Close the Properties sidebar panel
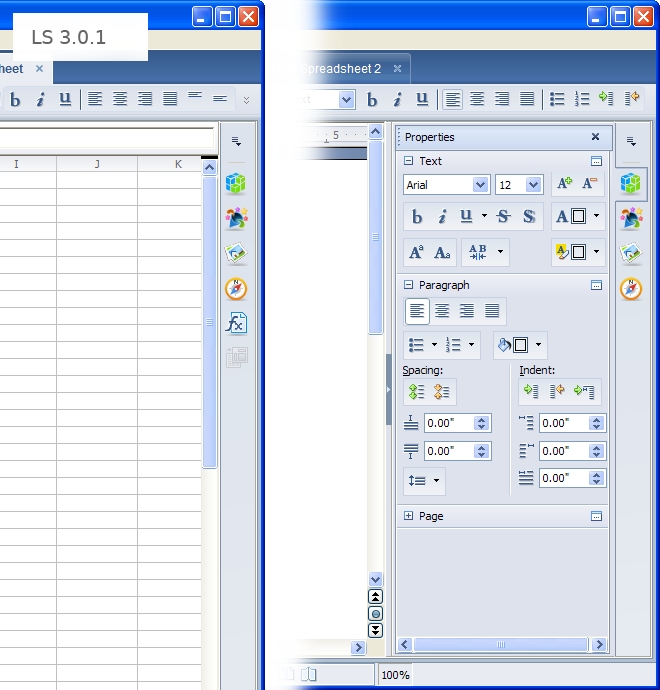The image size is (660, 690). point(595,137)
